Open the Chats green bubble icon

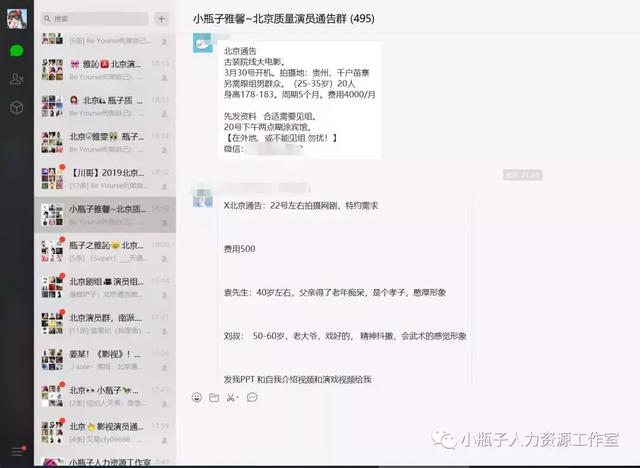[x=17, y=51]
